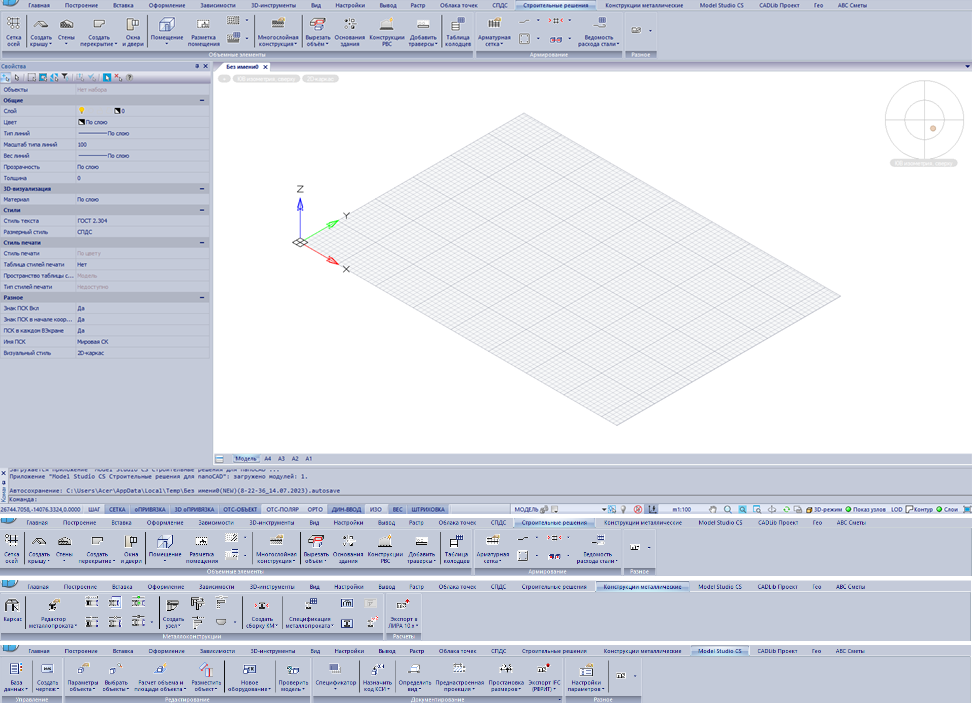Collapse the Разное properties section
Viewport: 973px width, 703px height.
[x=202, y=298]
